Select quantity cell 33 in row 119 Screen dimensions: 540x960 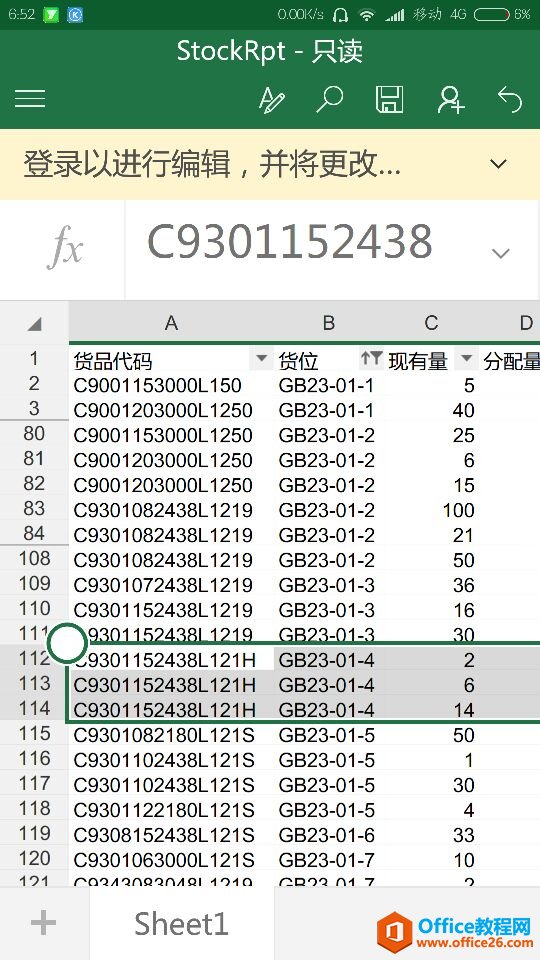(432, 836)
